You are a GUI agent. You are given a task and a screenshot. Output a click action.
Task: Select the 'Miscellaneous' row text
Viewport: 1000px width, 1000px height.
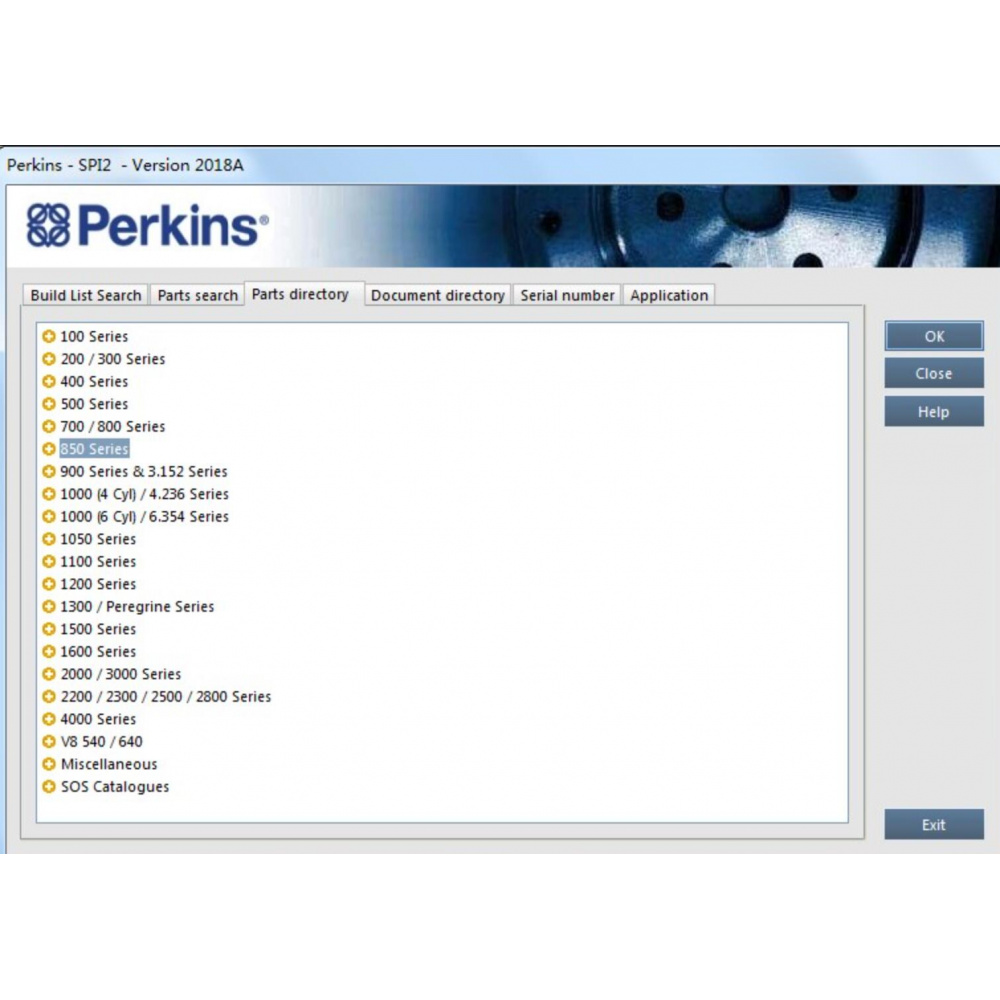coord(109,764)
